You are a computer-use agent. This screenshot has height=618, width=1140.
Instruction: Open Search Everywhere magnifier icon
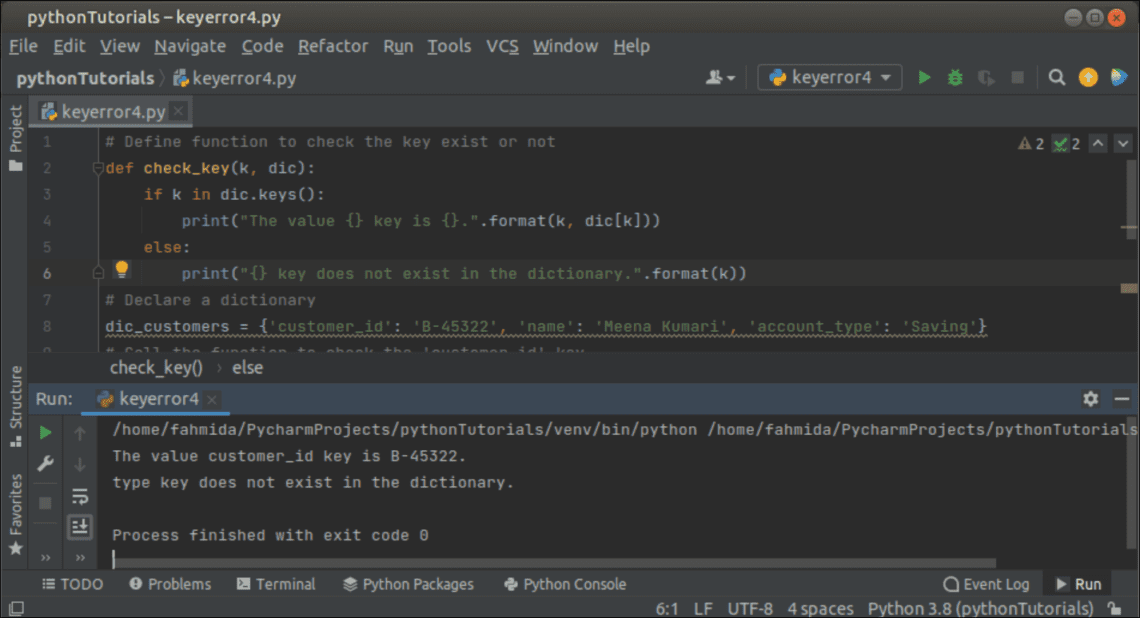(1056, 77)
